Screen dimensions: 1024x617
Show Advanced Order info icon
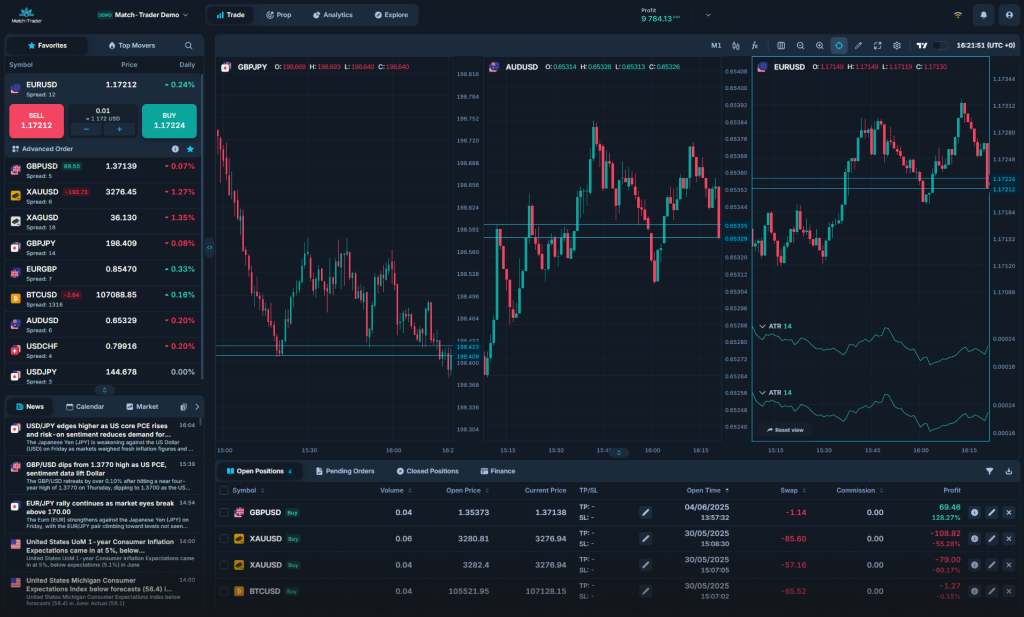(175, 149)
